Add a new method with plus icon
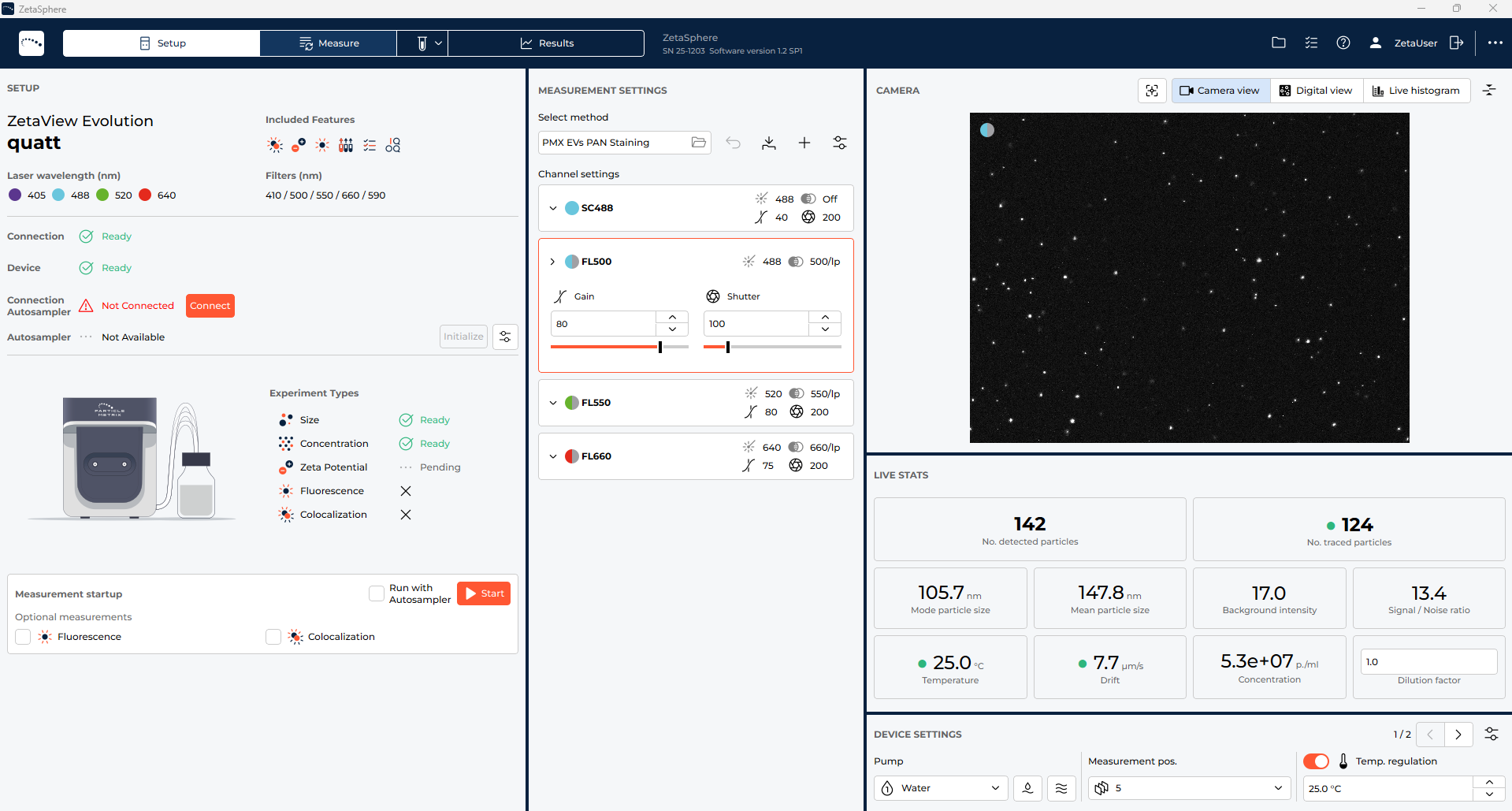Image resolution: width=1512 pixels, height=811 pixels. tap(804, 143)
